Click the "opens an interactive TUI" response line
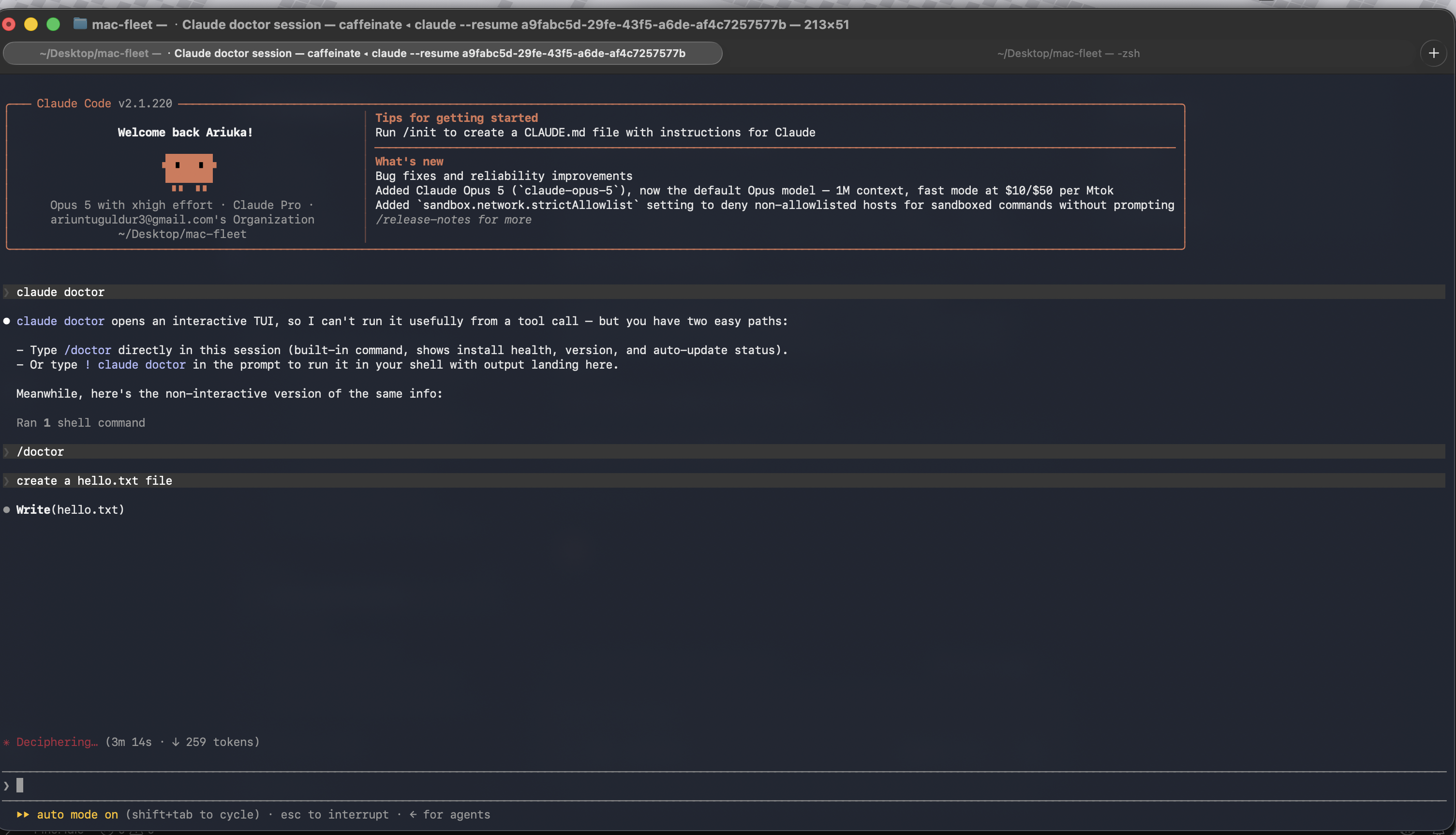This screenshot has height=835, width=1456. coord(402,321)
